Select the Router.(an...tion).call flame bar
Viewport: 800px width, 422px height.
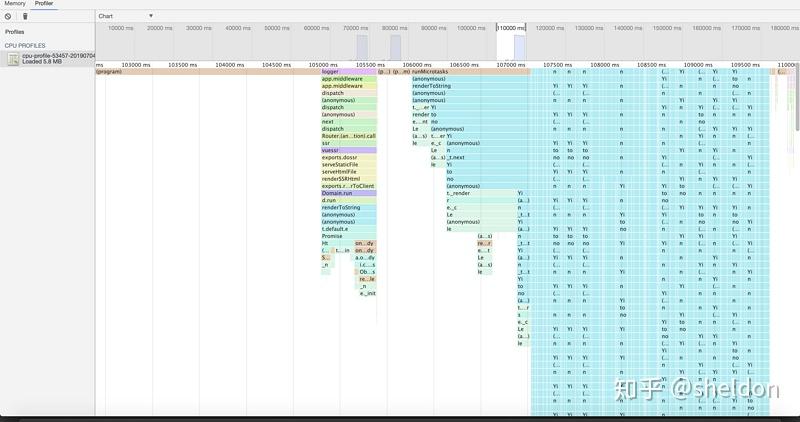click(349, 136)
